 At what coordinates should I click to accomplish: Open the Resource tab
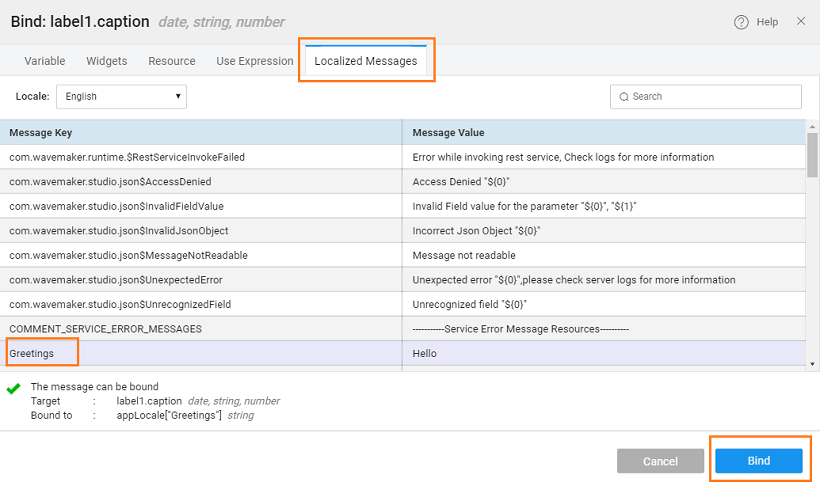click(172, 61)
